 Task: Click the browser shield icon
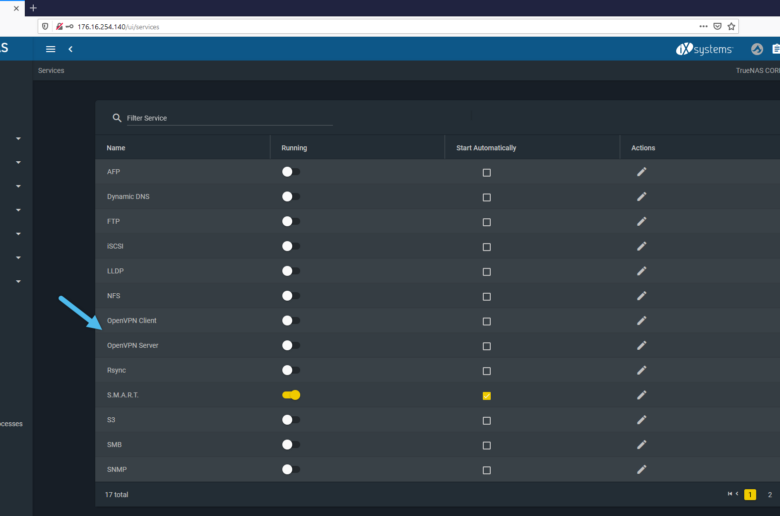click(45, 26)
